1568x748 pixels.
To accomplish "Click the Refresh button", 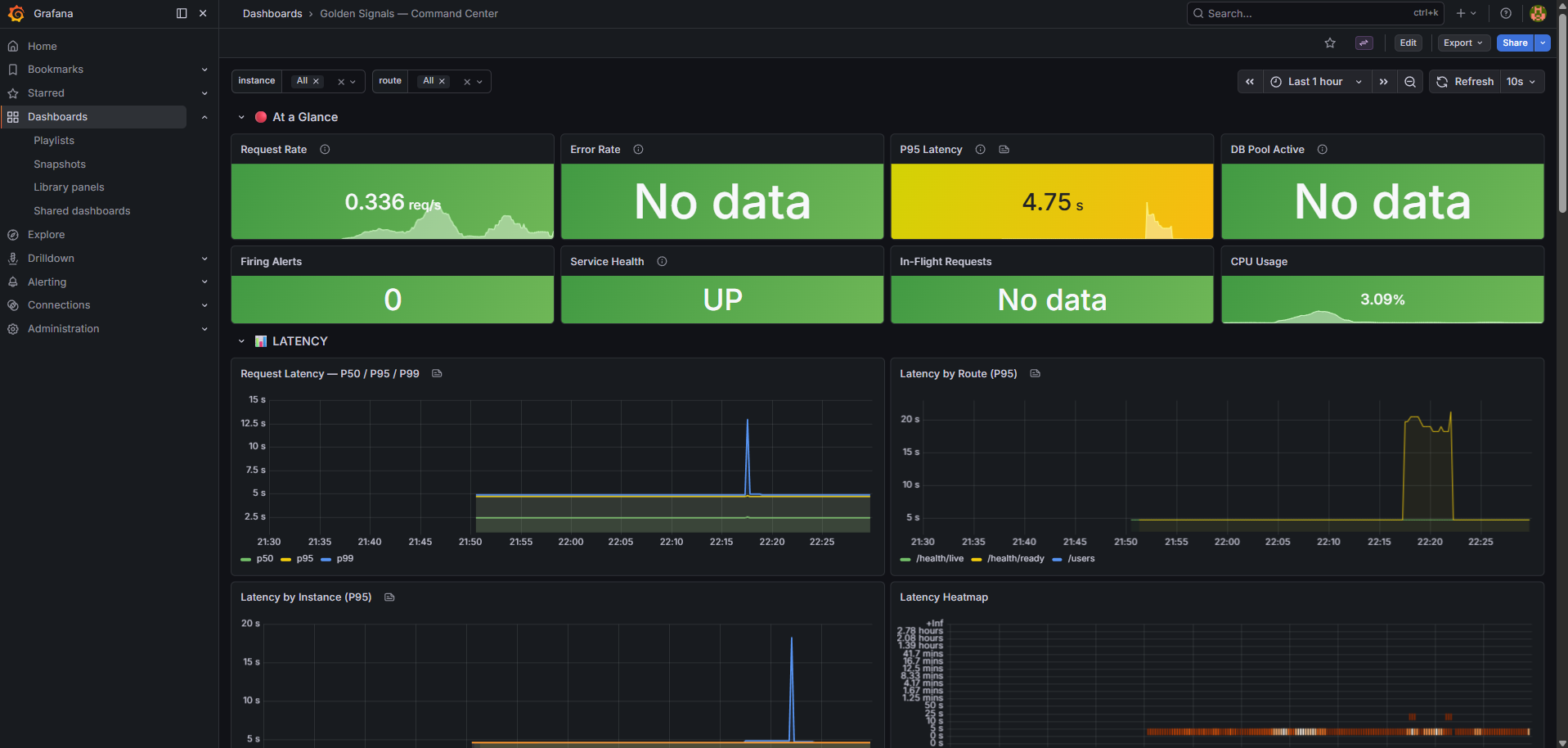I will (x=1465, y=82).
